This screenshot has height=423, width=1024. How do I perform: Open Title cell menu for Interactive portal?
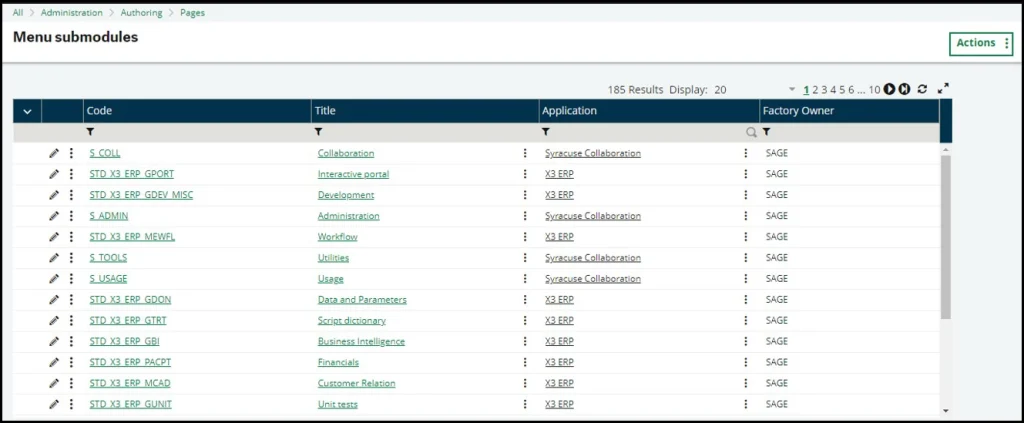pos(525,174)
